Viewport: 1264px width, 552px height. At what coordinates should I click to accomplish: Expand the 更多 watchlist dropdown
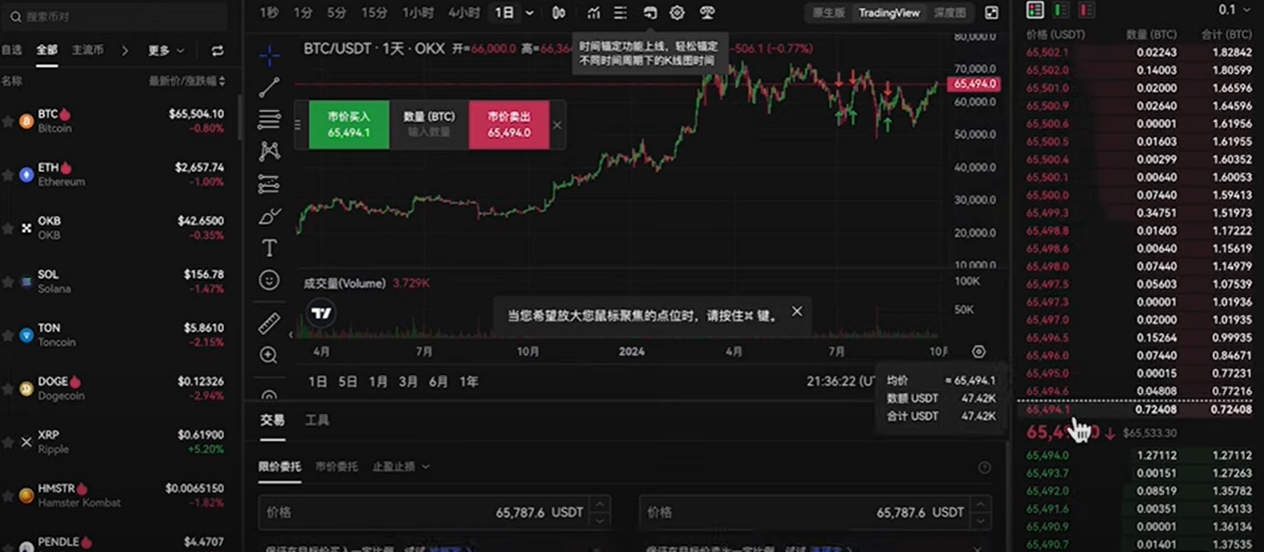pyautogui.click(x=166, y=50)
